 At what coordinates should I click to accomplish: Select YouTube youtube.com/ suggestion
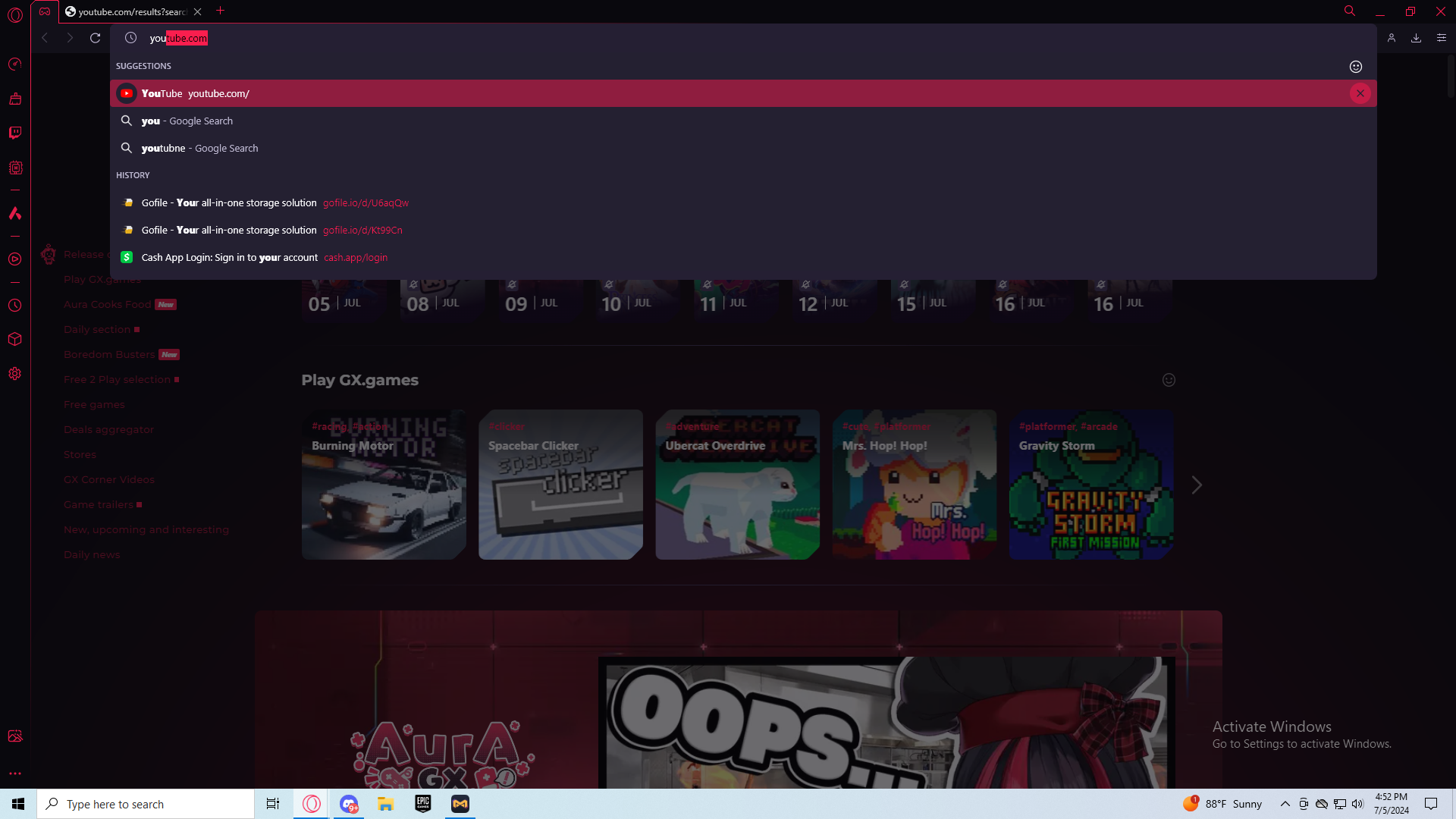point(743,93)
